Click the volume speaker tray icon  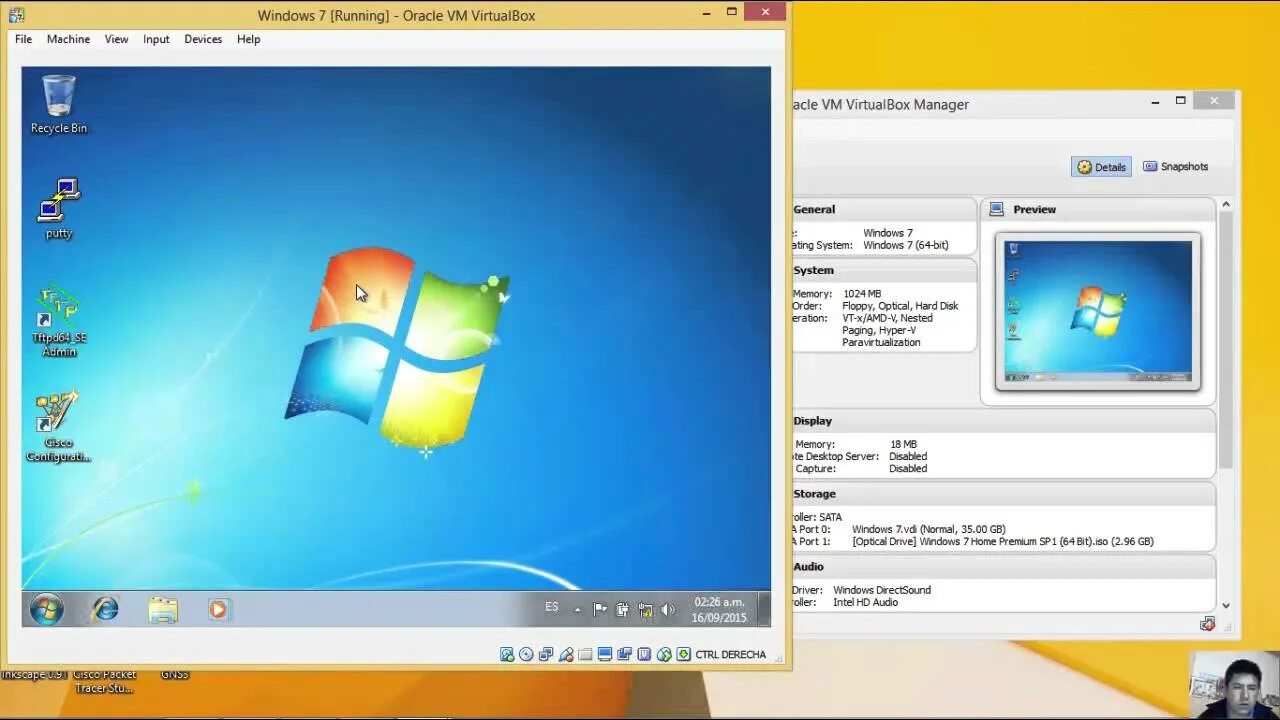pyautogui.click(x=668, y=609)
